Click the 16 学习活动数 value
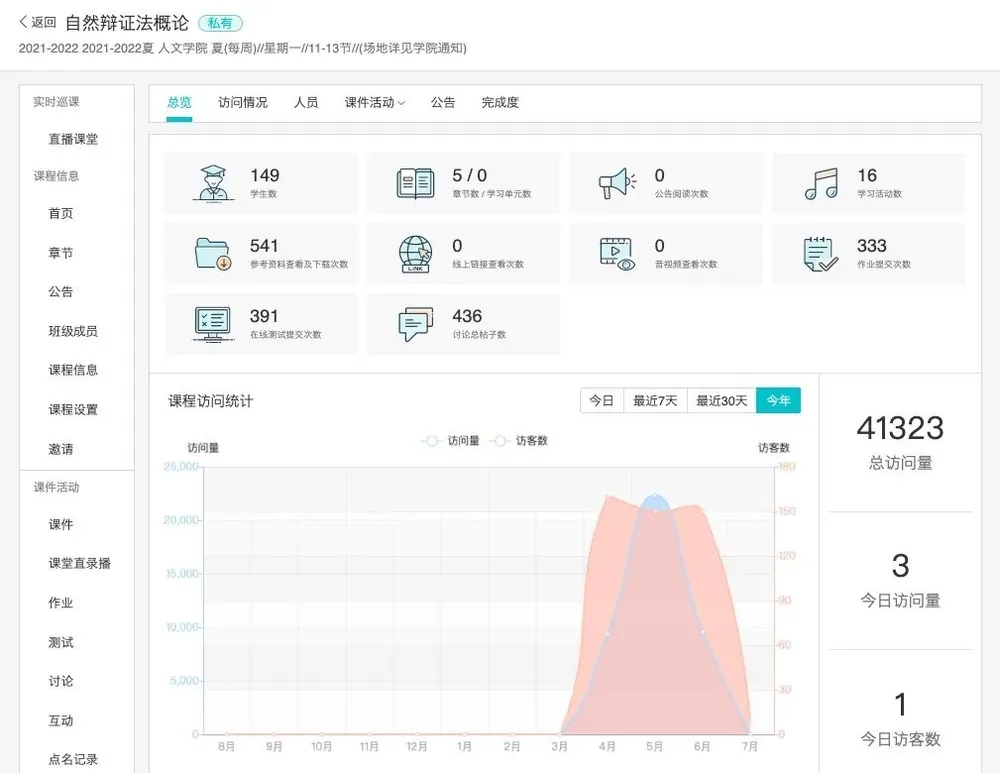 [867, 175]
